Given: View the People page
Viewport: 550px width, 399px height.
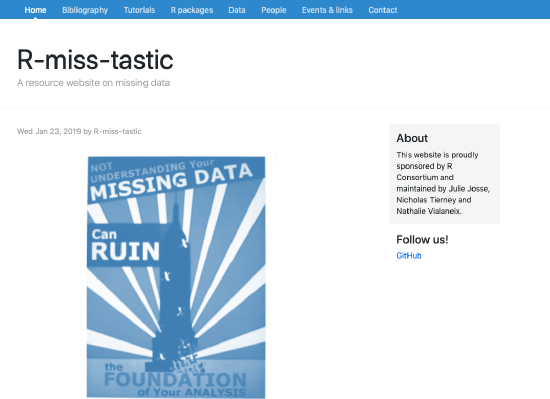Looking at the screenshot, I should [274, 10].
